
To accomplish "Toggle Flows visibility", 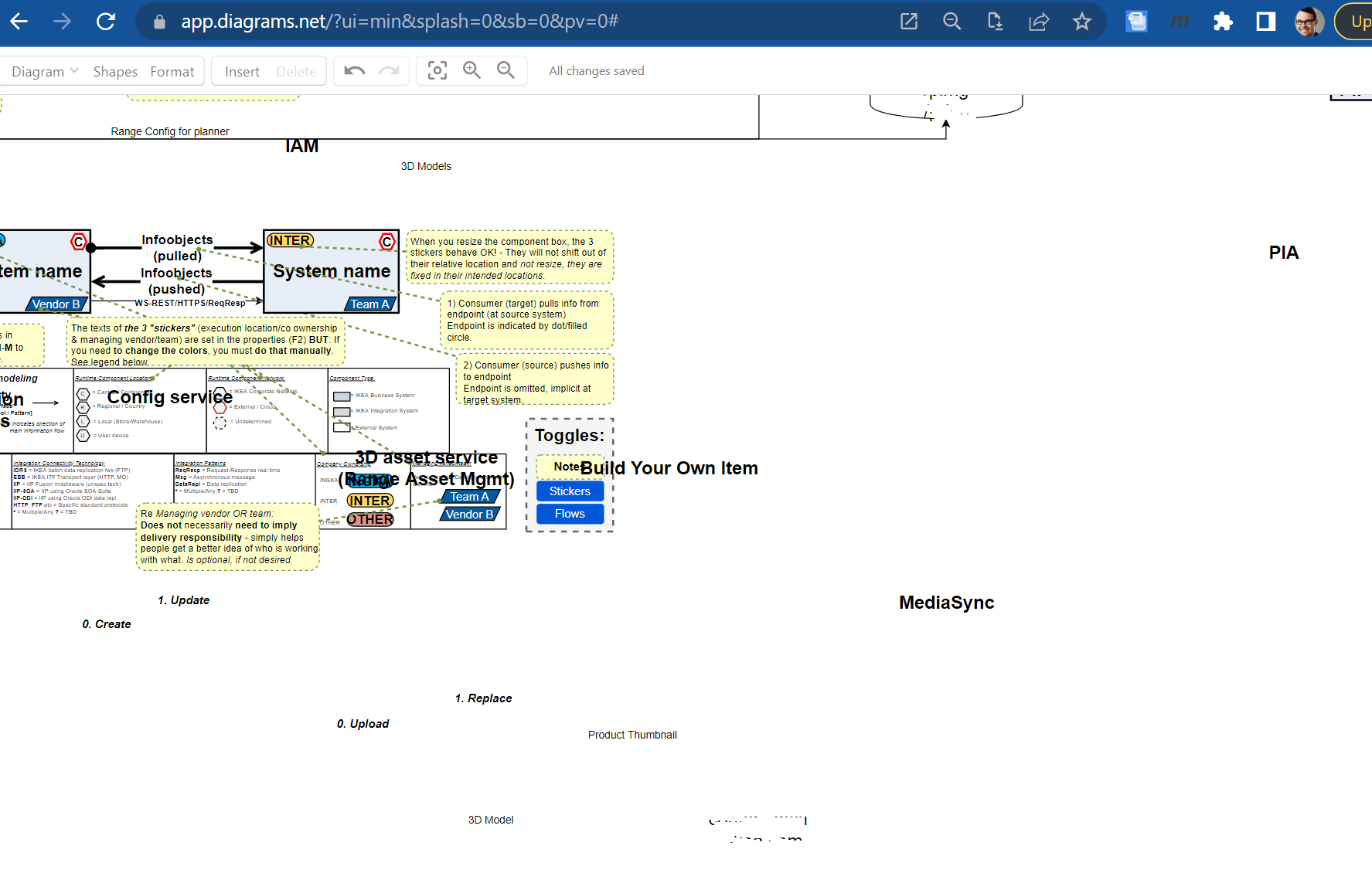I will [x=570, y=514].
